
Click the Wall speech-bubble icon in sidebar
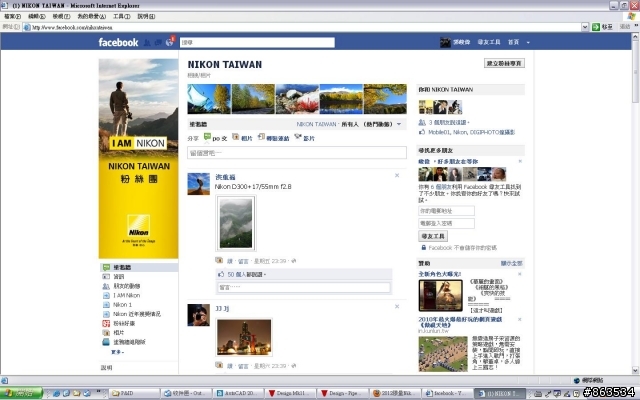pos(106,267)
